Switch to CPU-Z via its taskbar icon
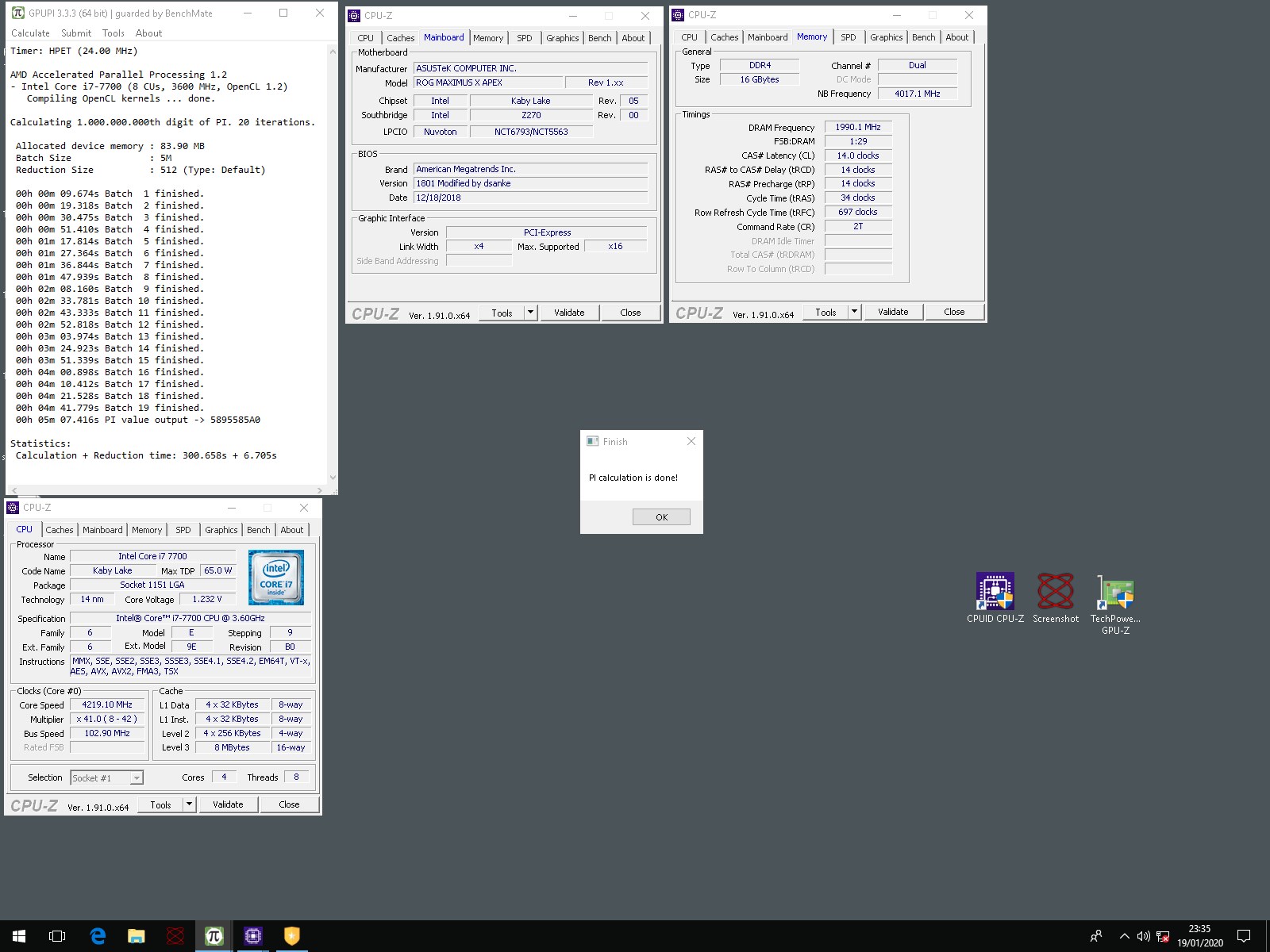Screen dimensions: 1270x952 (x=252, y=936)
